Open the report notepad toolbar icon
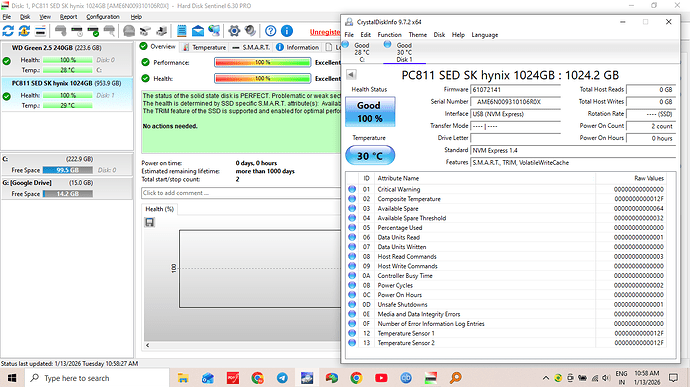Image resolution: width=690 pixels, height=387 pixels. coord(181,31)
